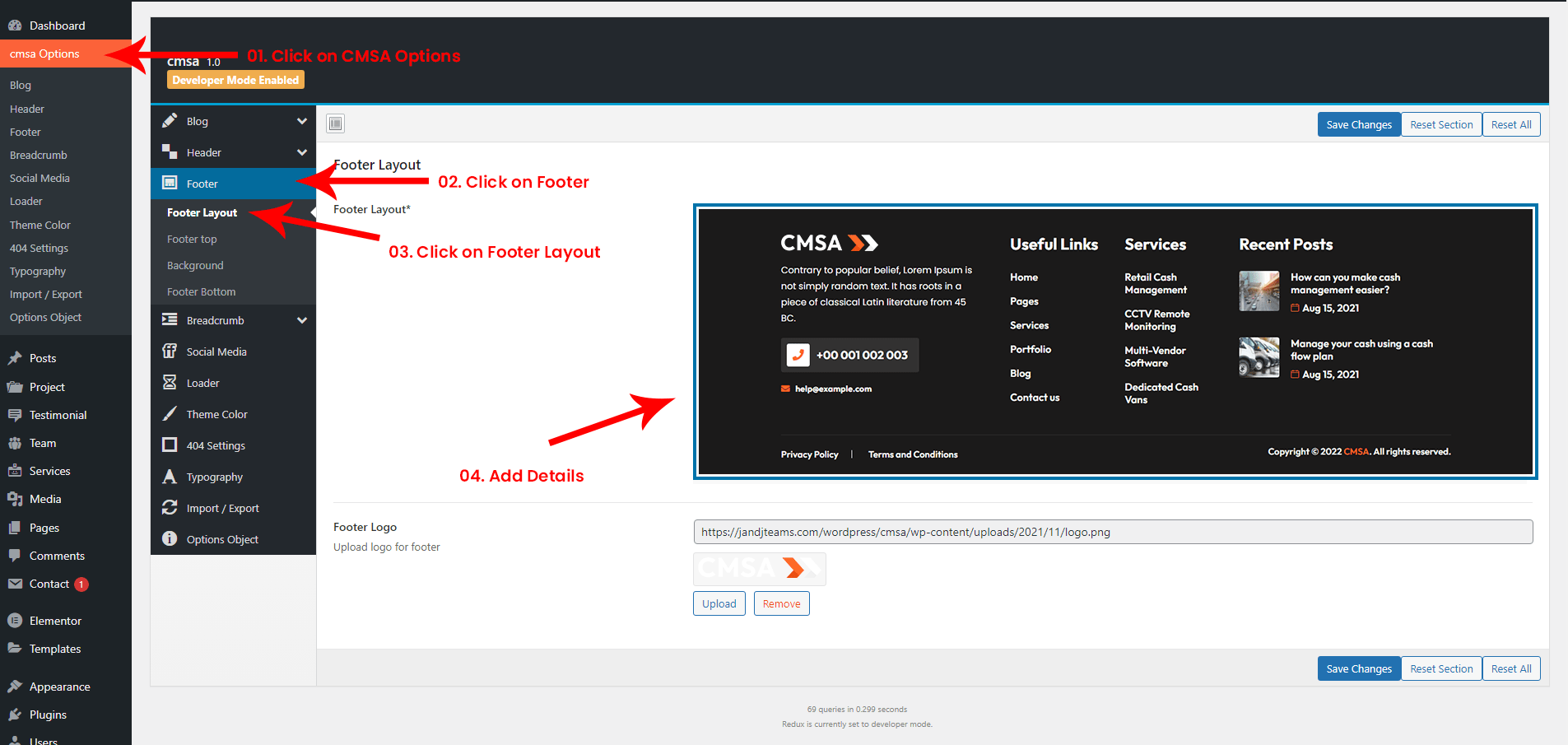The image size is (1568, 745).
Task: Click the 404 Settings square icon
Action: tap(170, 445)
